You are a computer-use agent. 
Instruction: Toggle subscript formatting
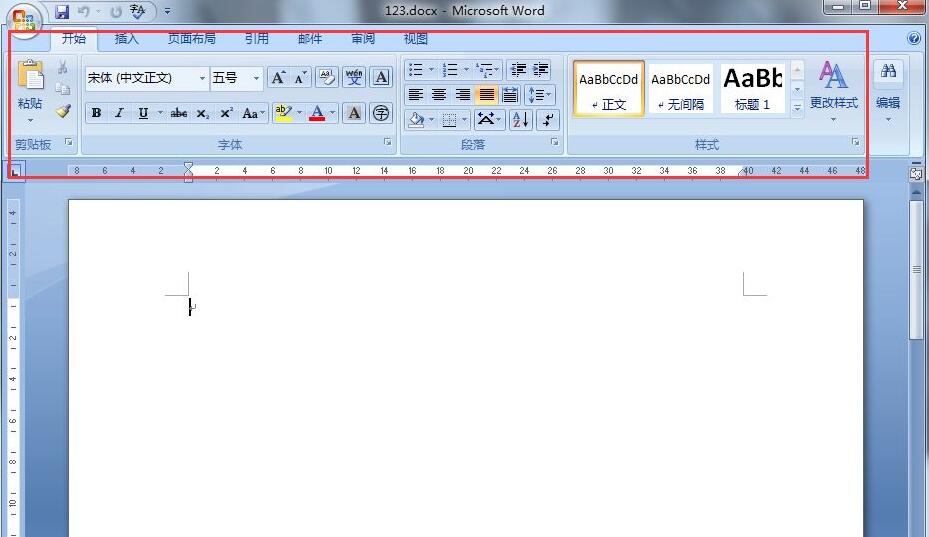click(x=203, y=113)
